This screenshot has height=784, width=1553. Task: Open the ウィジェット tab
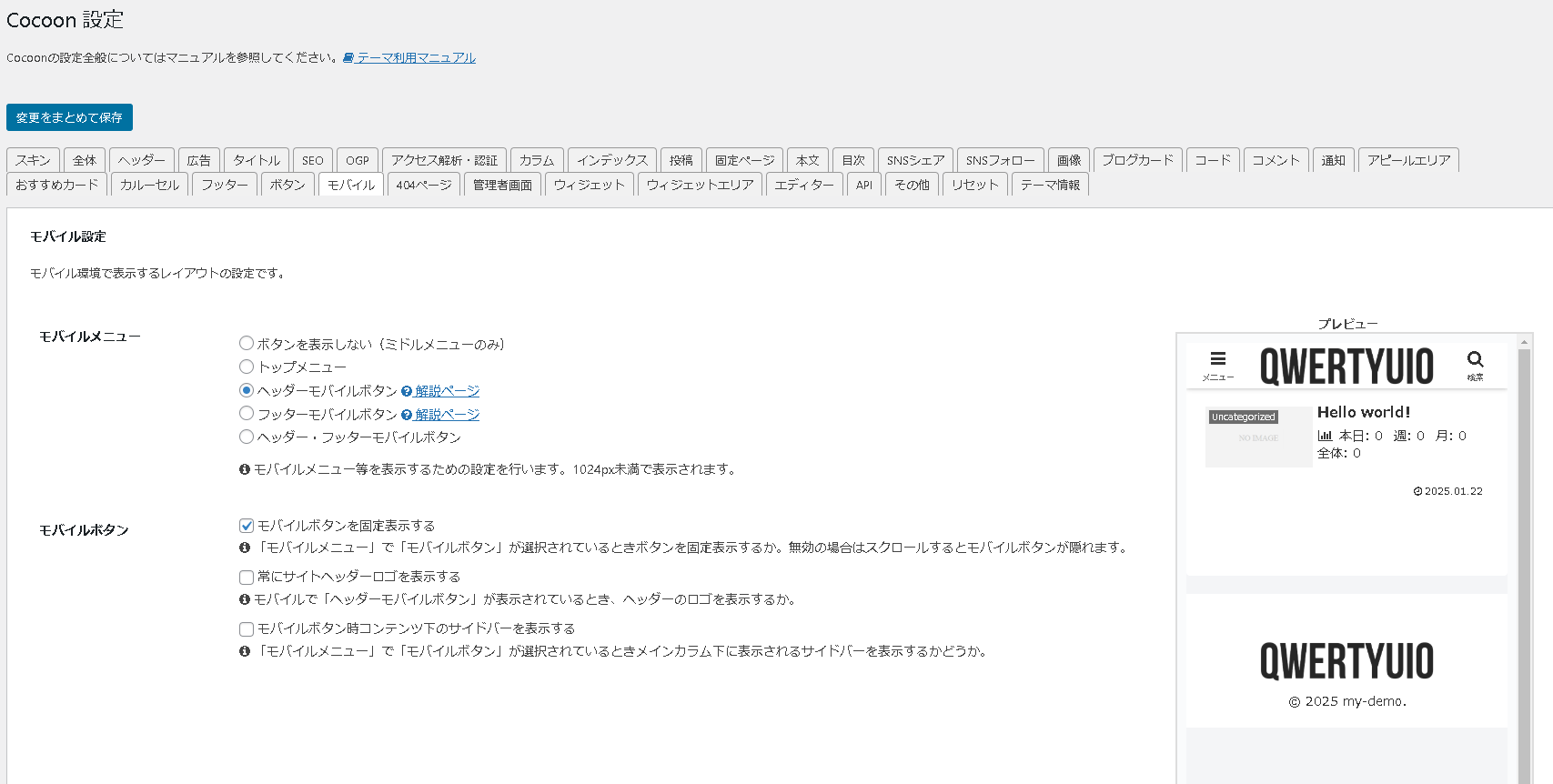click(x=590, y=185)
